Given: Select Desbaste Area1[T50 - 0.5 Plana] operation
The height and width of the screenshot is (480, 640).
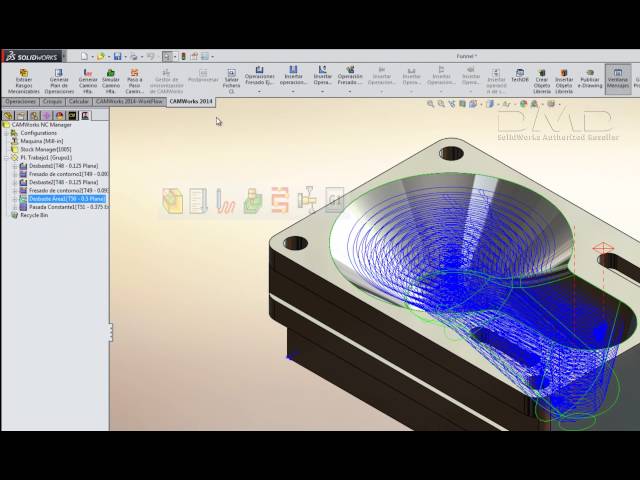Looking at the screenshot, I should pyautogui.click(x=67, y=199).
